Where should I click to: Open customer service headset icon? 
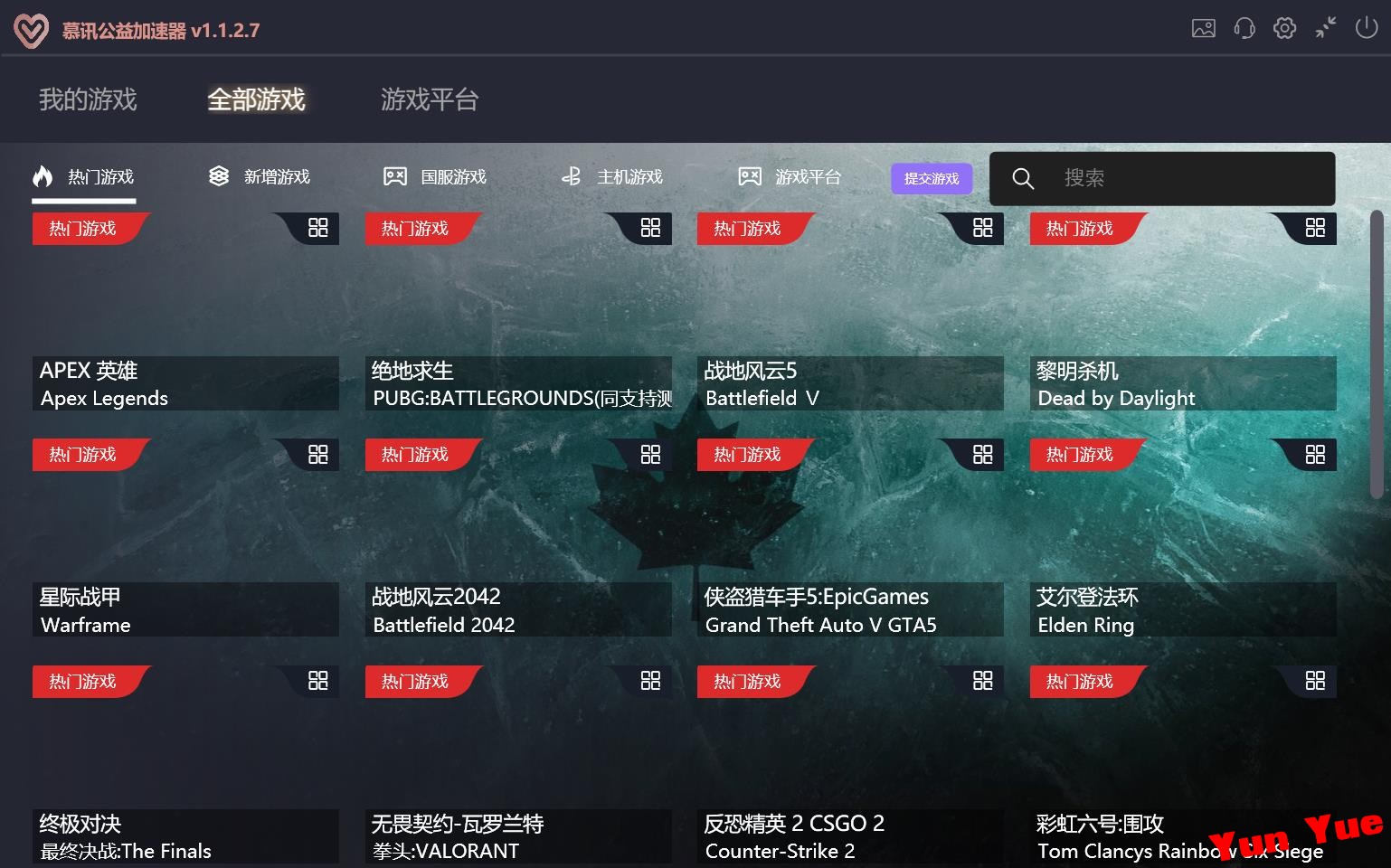tap(1244, 28)
